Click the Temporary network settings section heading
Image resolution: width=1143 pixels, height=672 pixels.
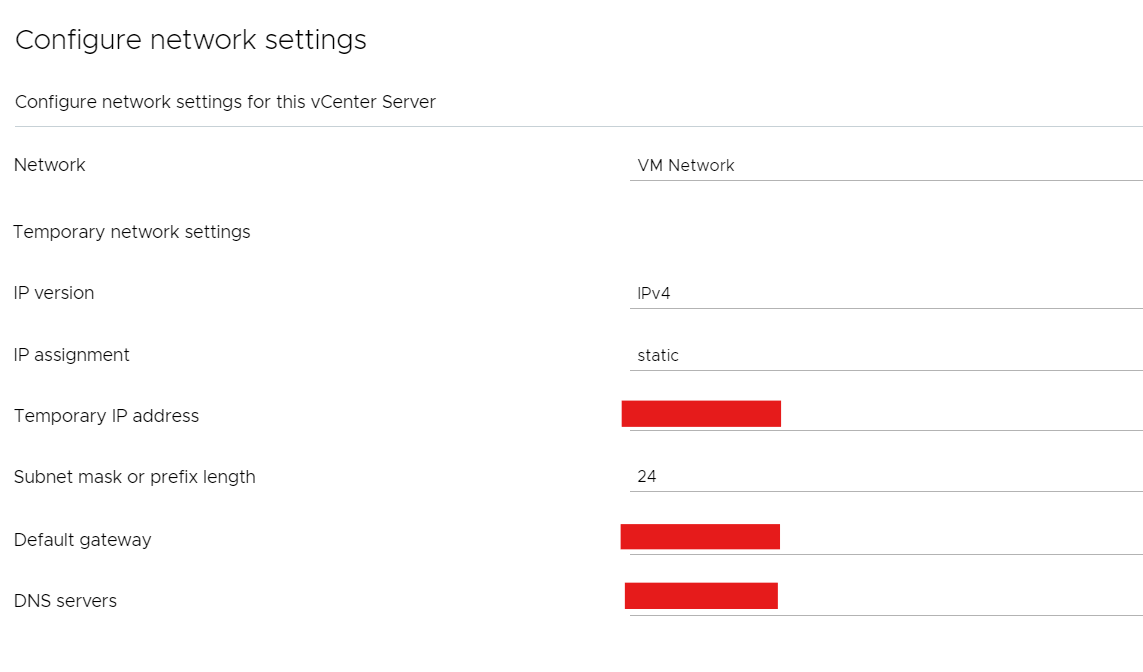coord(132,232)
